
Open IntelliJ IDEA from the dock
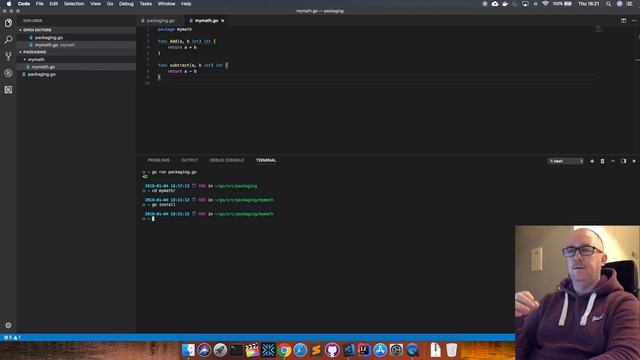[364, 350]
